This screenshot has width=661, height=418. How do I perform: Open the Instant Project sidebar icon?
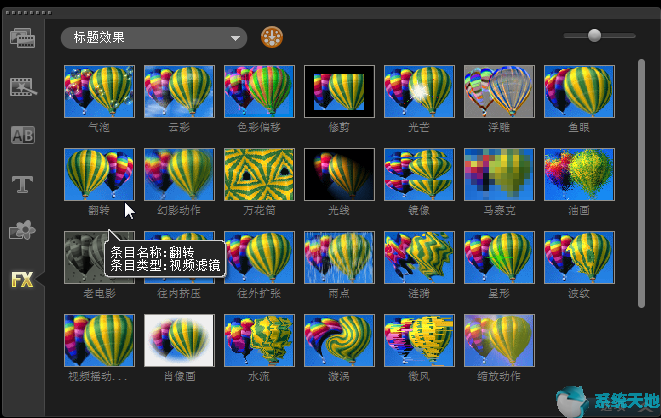23,86
